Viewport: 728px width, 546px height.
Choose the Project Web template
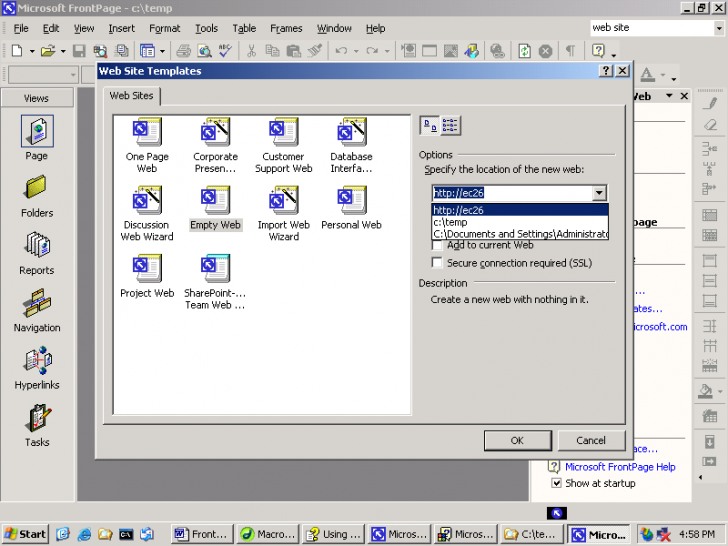click(x=147, y=269)
